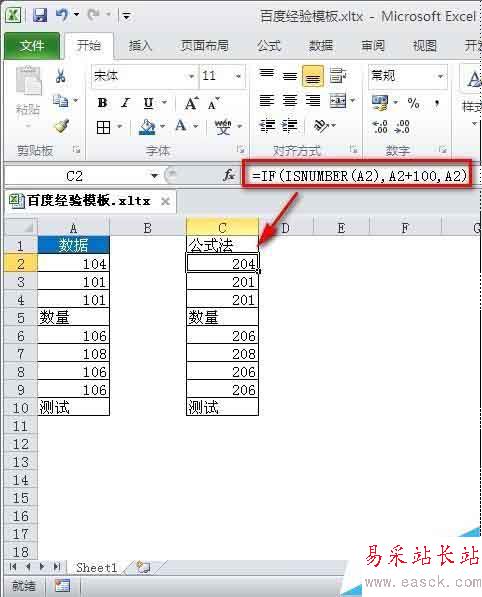Click Accounting Number Format icon
This screenshot has width=482, height=597.
pos(380,102)
